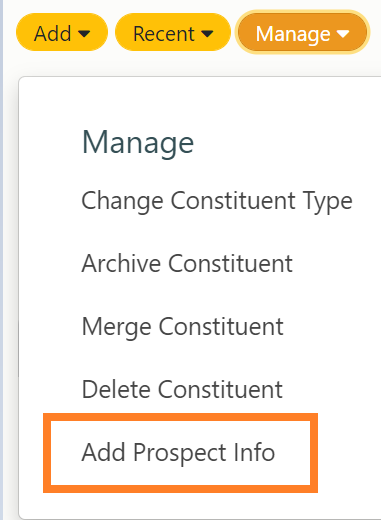The height and width of the screenshot is (520, 381).
Task: Click the yellow Add pill button
Action: [62, 32]
